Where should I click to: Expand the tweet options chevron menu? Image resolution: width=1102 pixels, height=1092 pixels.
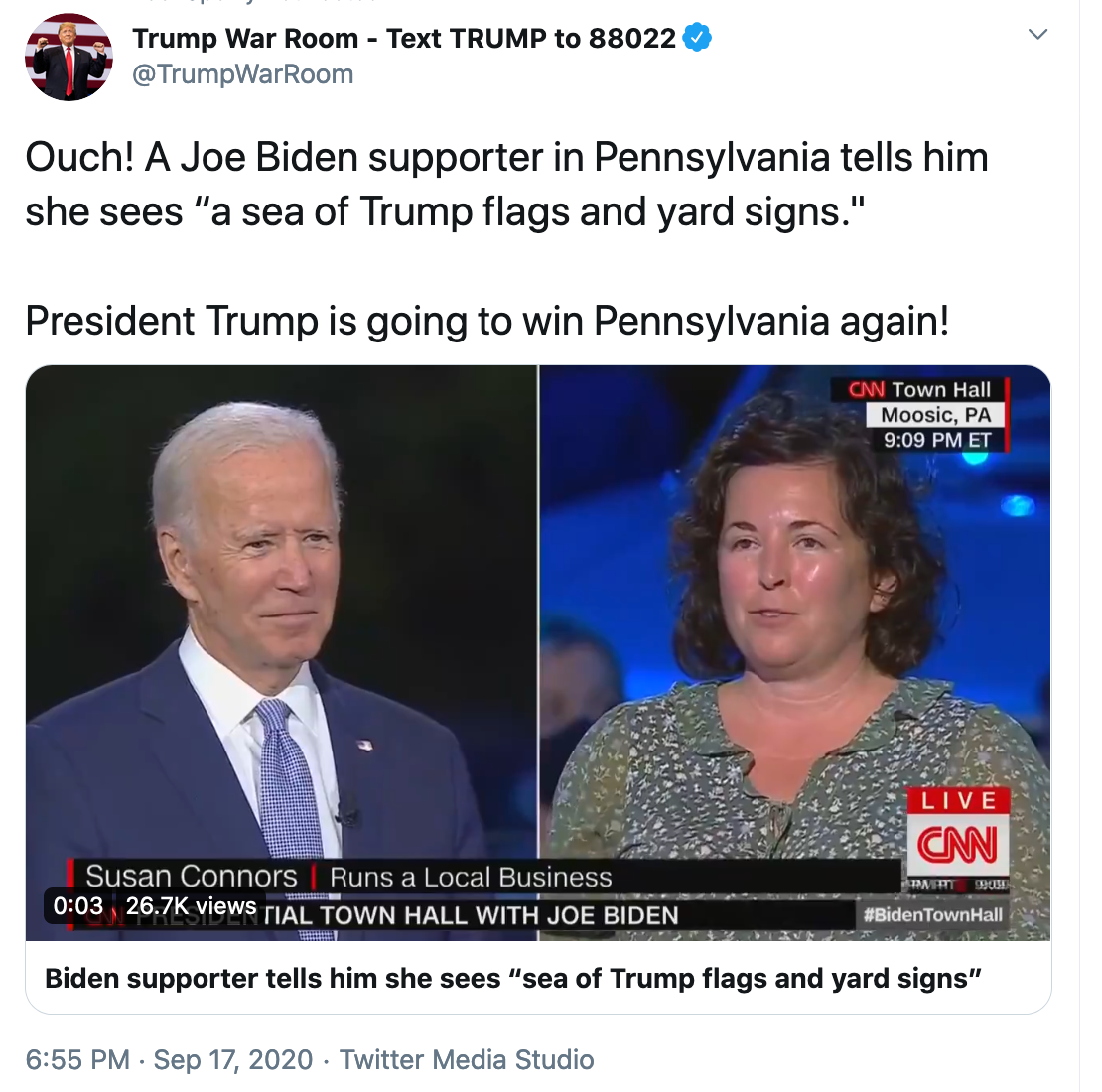[x=1037, y=34]
